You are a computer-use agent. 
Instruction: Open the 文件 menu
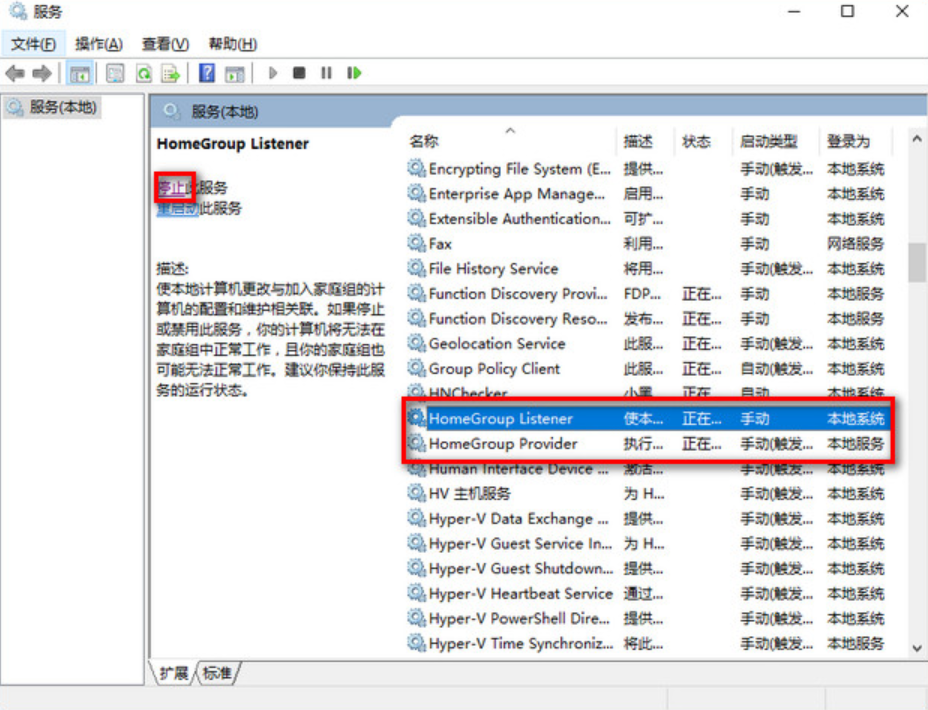33,43
